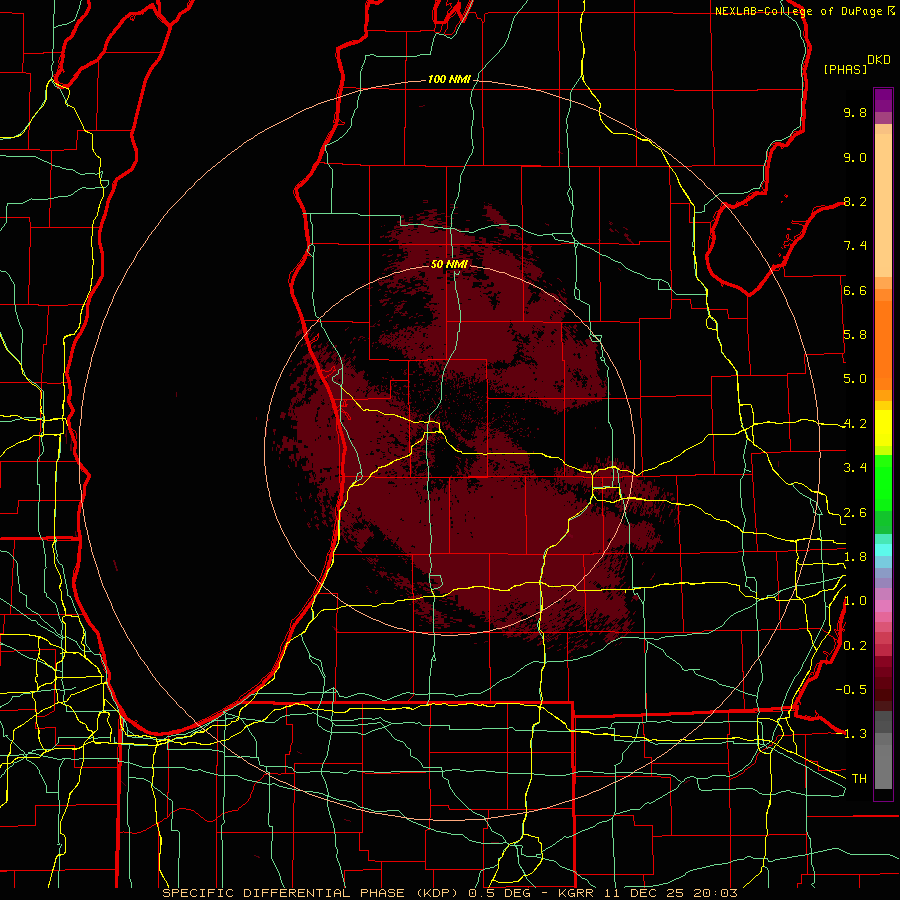Click the pink segment of color bar
Viewport: 900px width, 900px height.
[x=883, y=606]
